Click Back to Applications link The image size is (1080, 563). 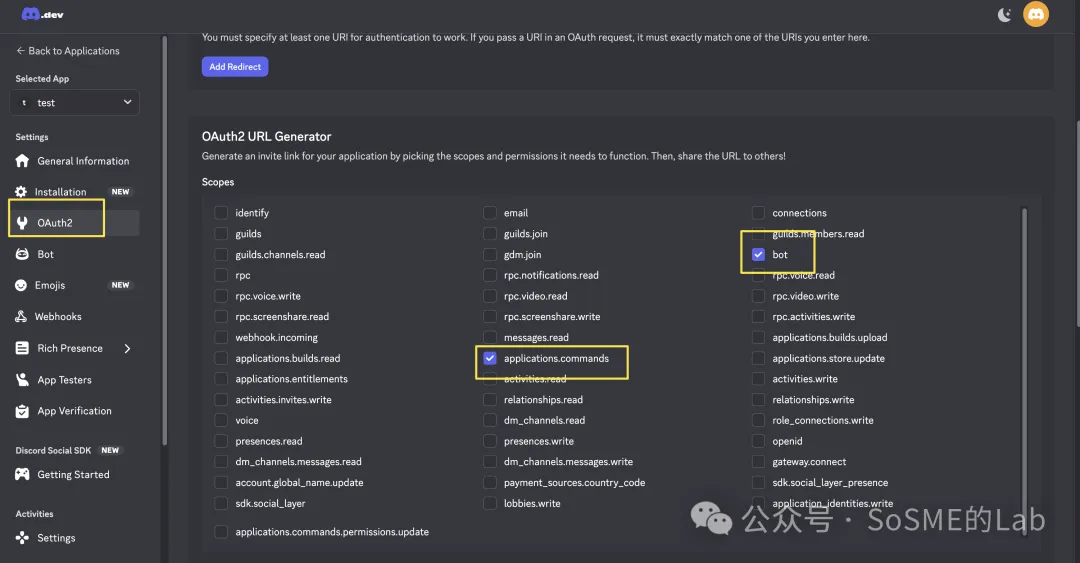(x=67, y=51)
